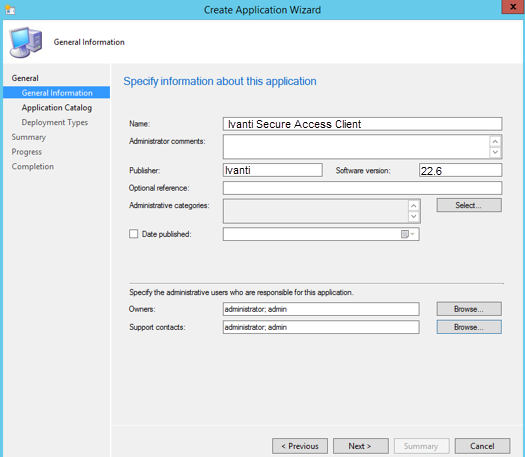Click the Owners text field

coord(321,309)
